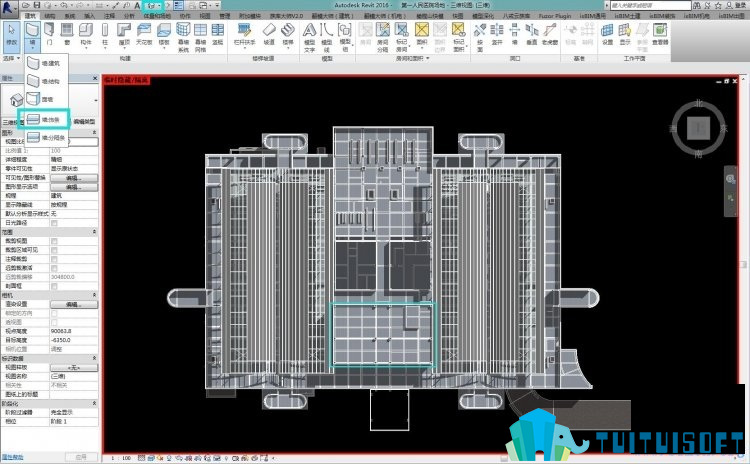
Task: Select the Stair tool
Action: [287, 35]
